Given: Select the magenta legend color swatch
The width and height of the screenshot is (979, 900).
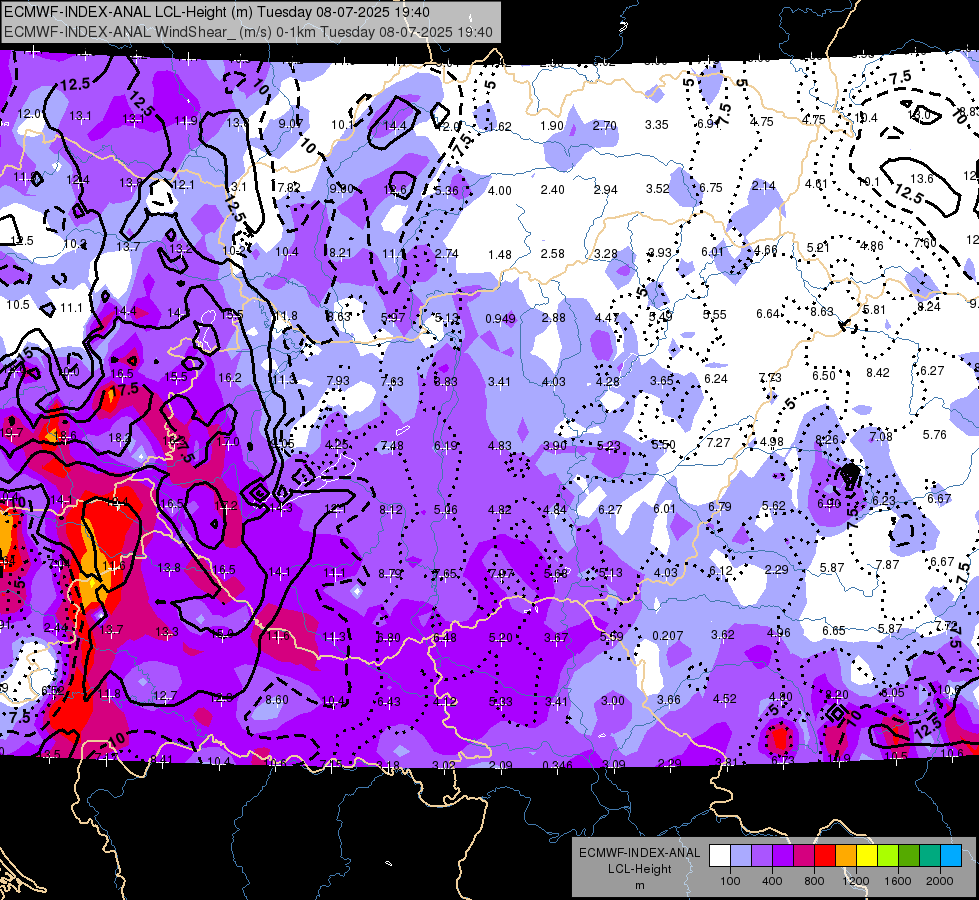Looking at the screenshot, I should (804, 856).
